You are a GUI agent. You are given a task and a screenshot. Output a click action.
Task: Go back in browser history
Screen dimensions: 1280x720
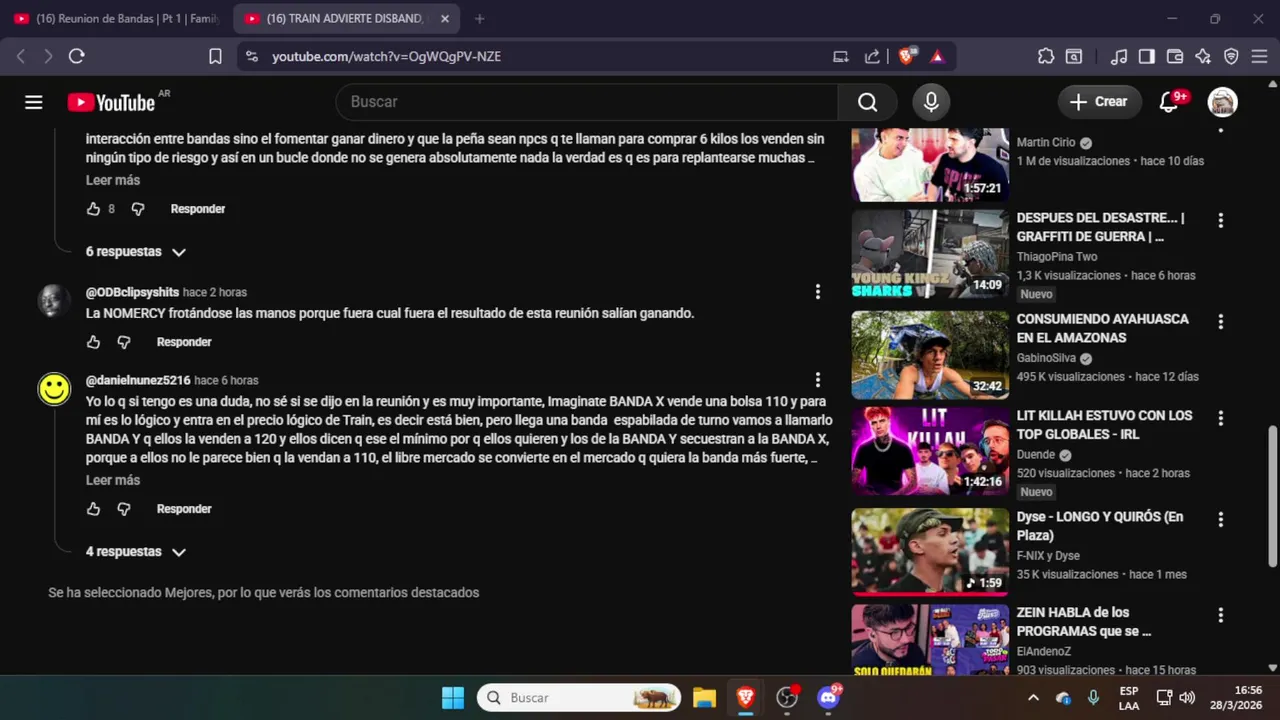(20, 57)
